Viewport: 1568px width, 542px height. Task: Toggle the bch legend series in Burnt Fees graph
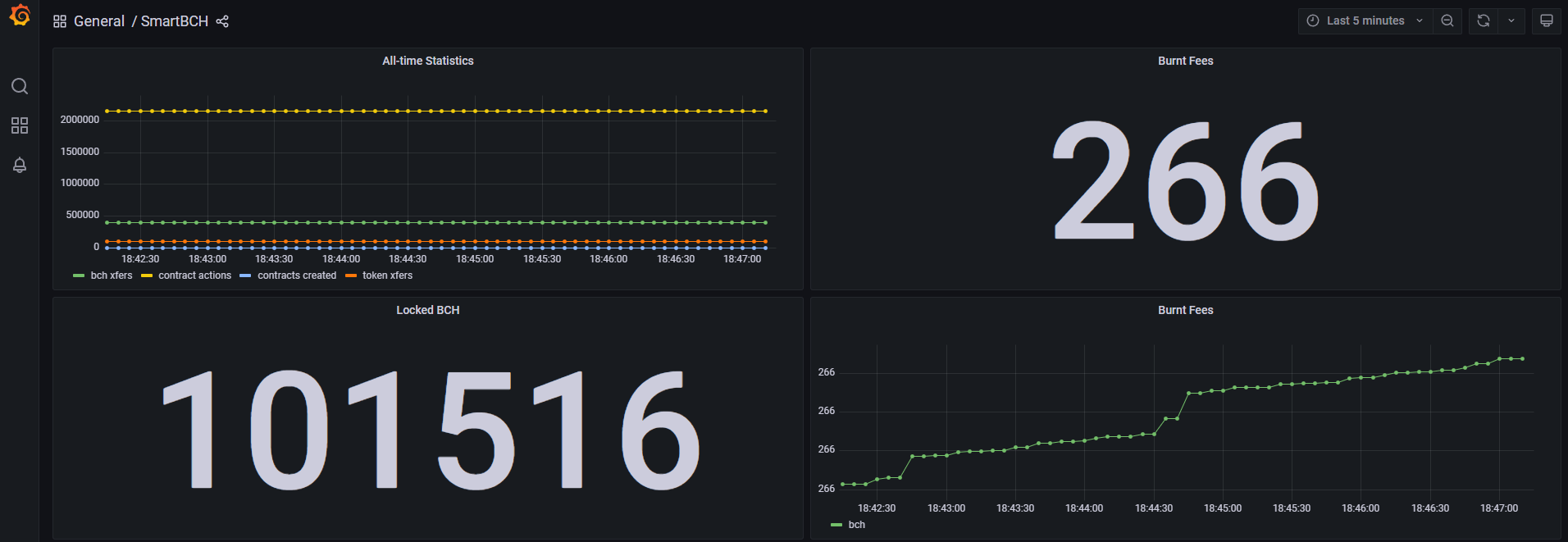(856, 525)
